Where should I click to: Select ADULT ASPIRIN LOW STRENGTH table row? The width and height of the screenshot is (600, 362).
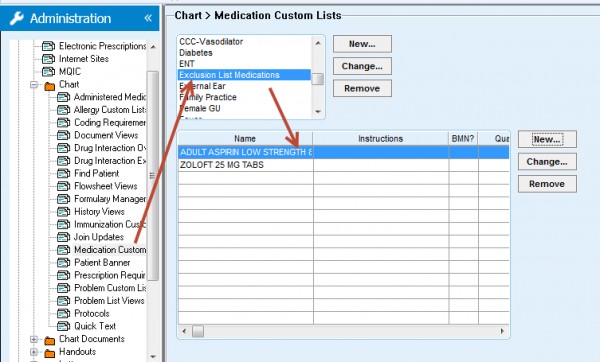point(344,152)
